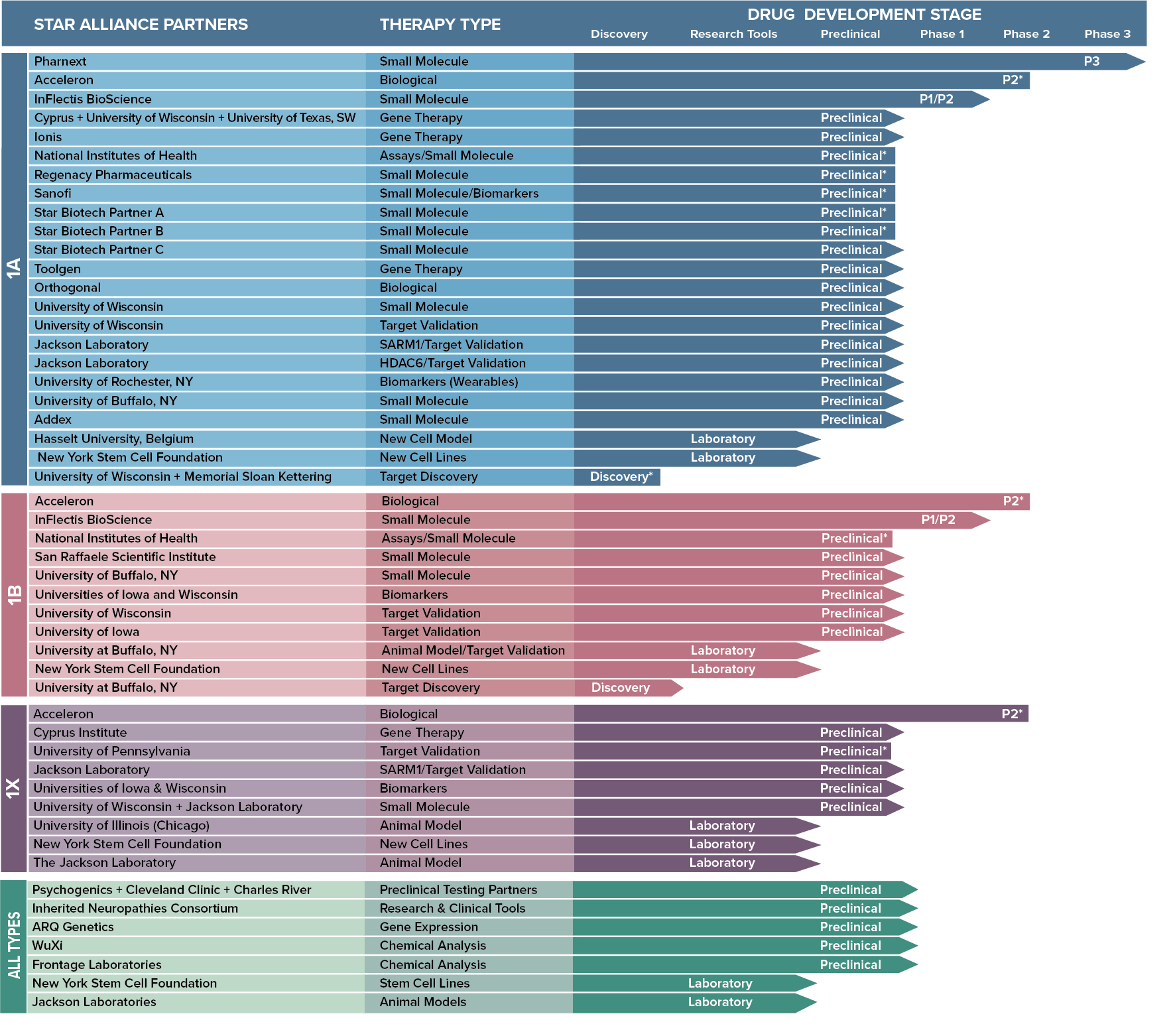Click the 'THERAPY TYPE' column header

[440, 25]
